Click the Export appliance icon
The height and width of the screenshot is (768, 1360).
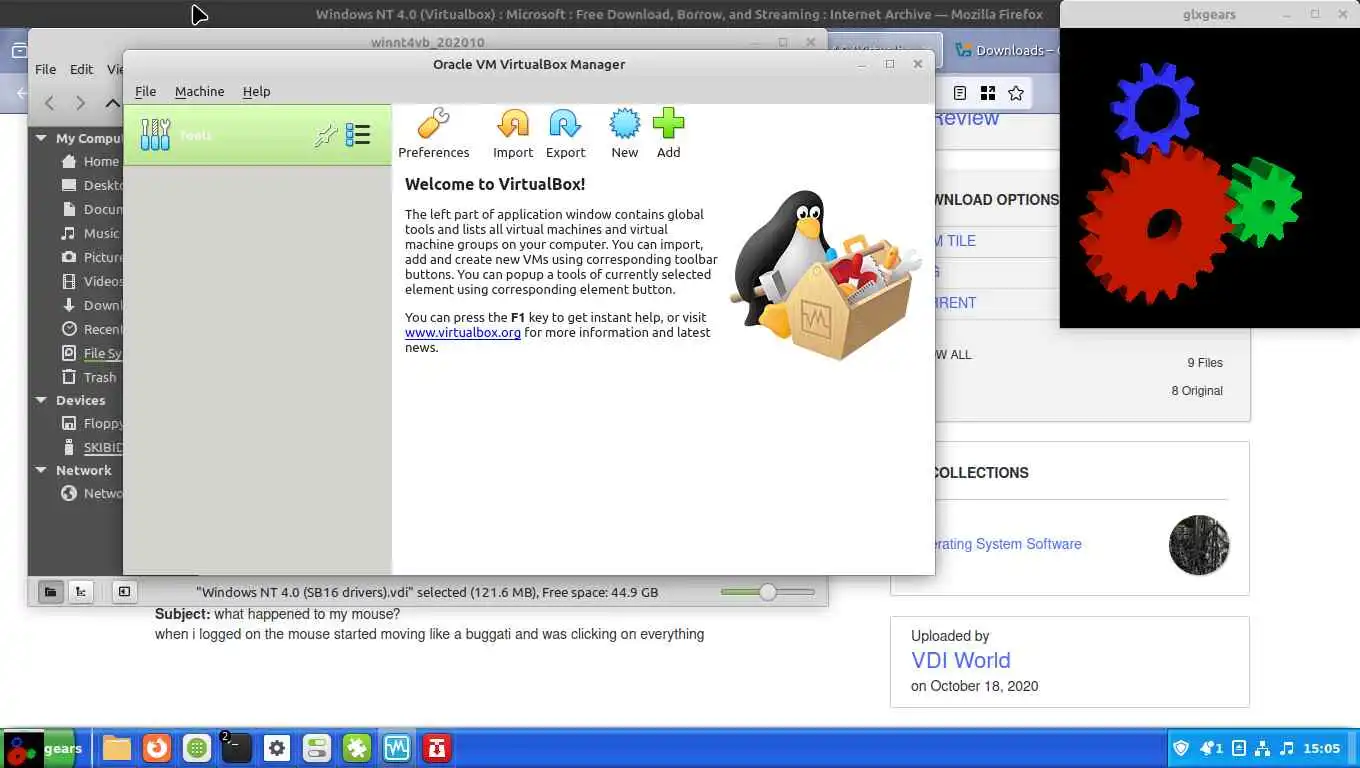pos(565,124)
